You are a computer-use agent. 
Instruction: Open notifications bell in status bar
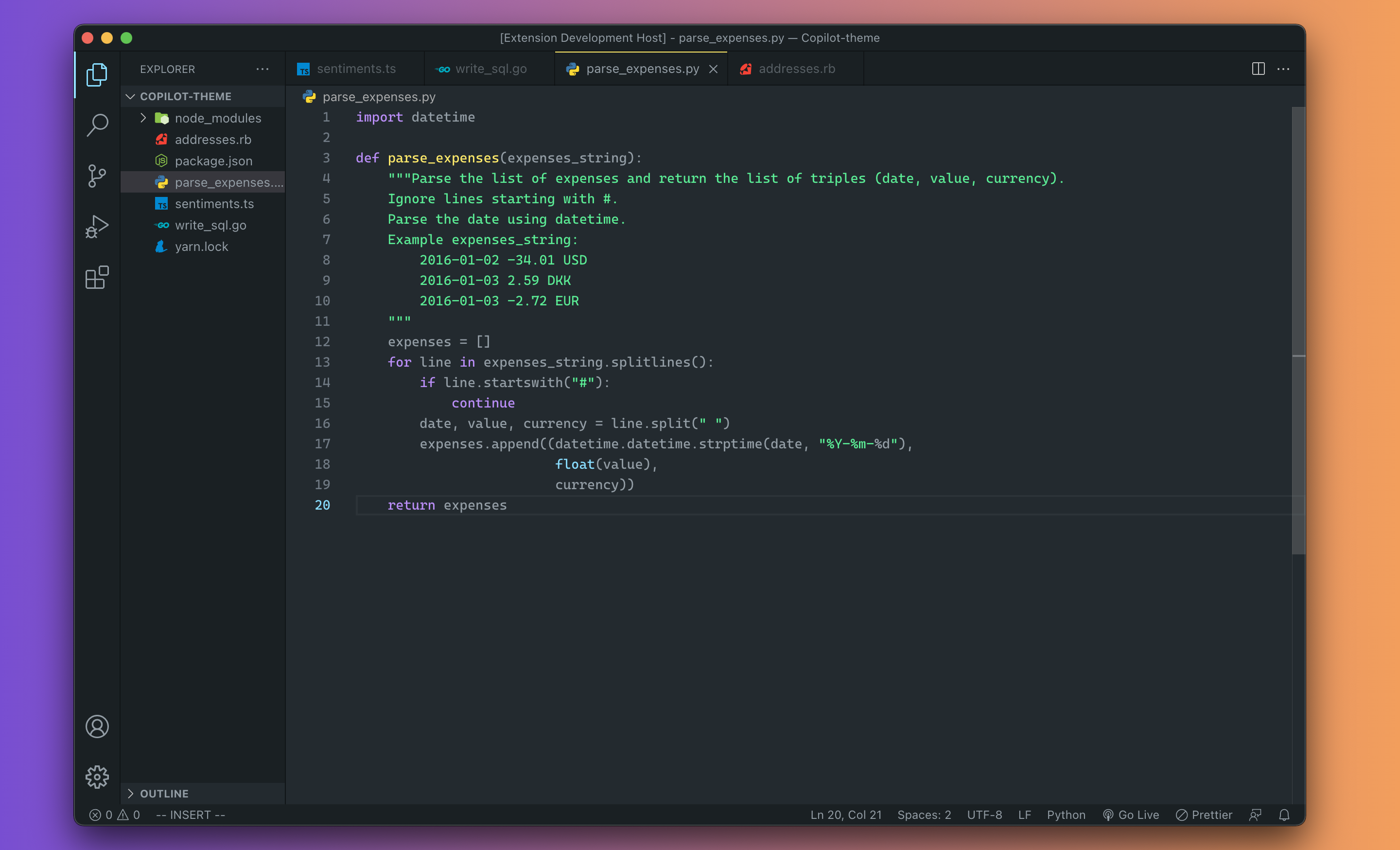pyautogui.click(x=1283, y=815)
